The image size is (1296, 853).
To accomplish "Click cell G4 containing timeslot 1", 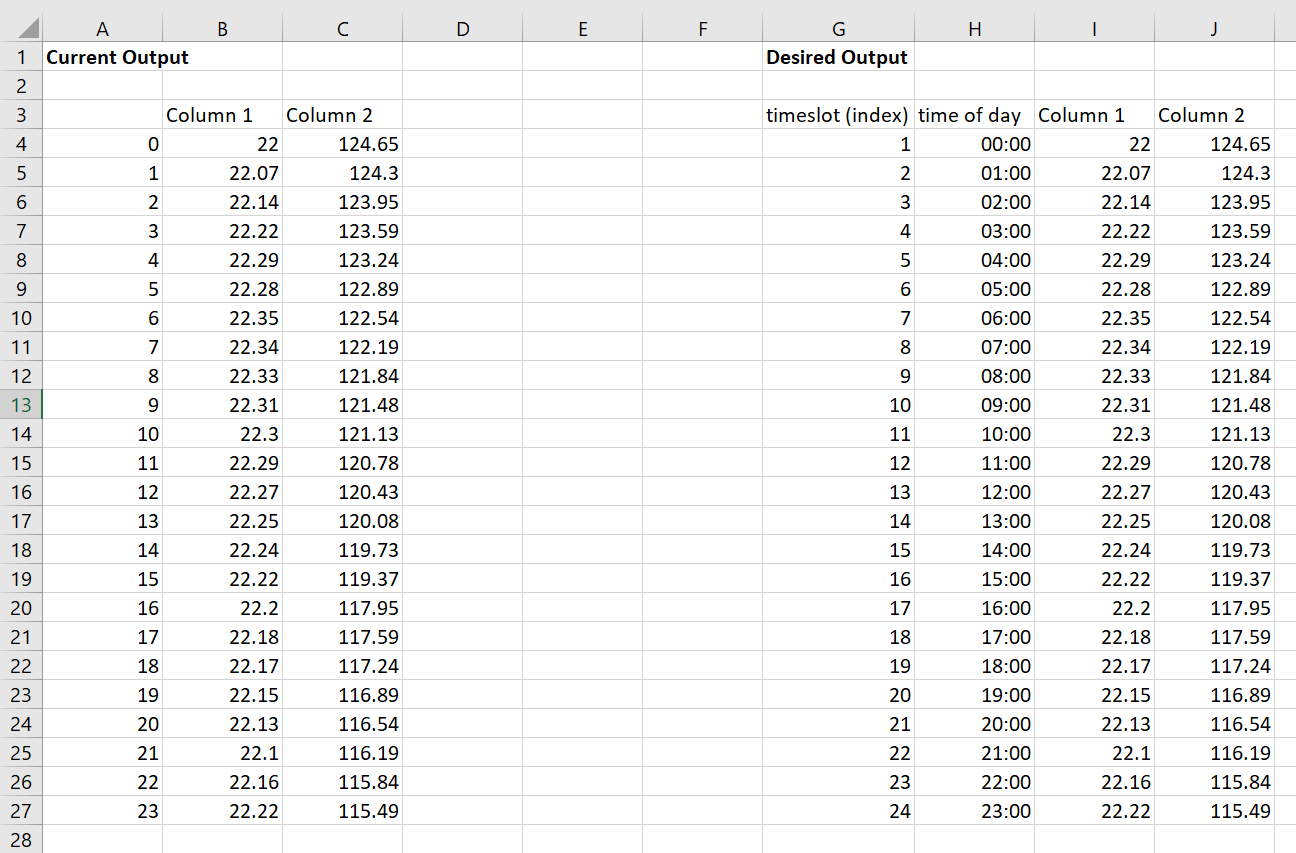I will coord(838,144).
